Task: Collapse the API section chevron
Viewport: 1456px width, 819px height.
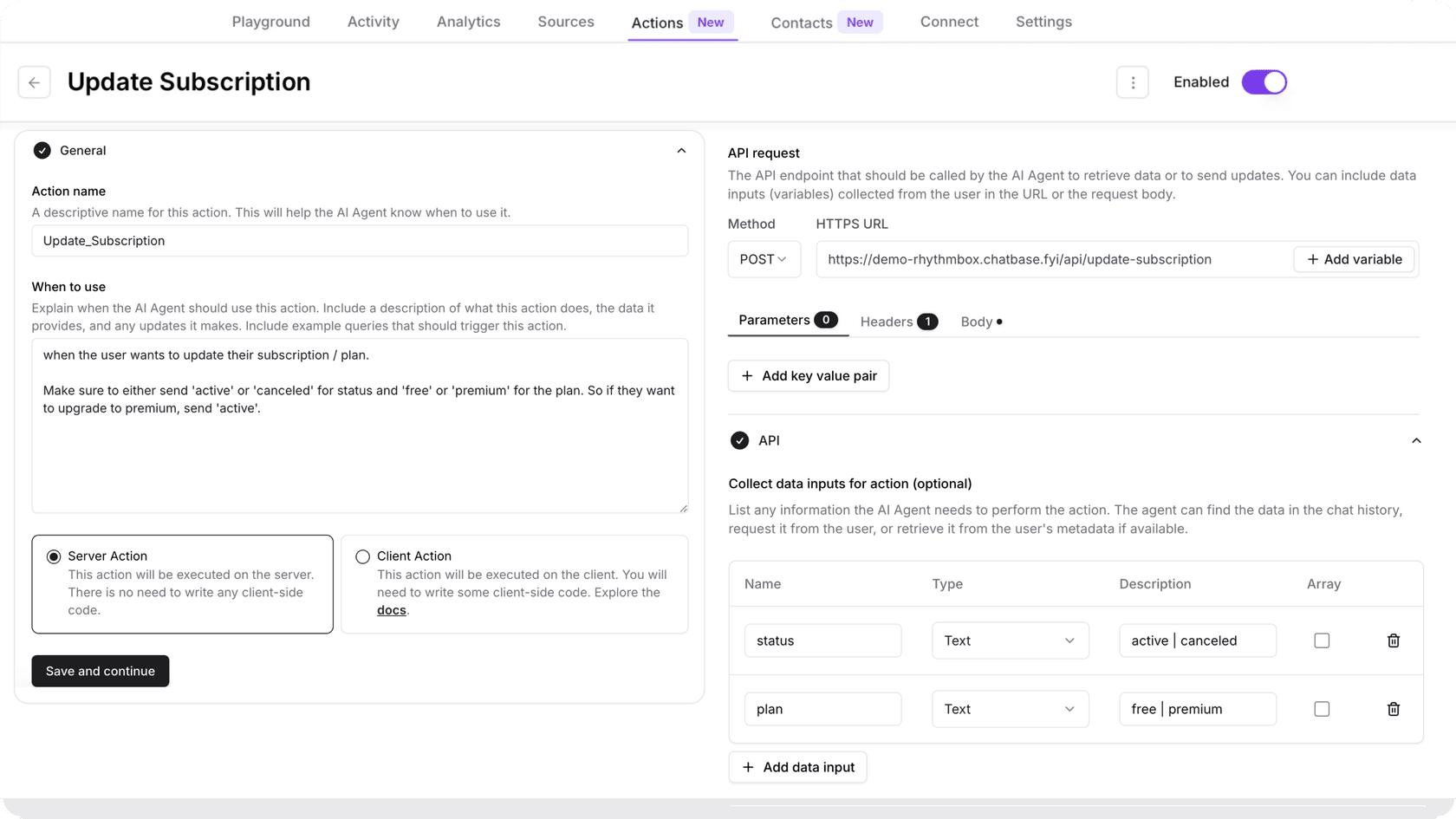Action: 1416,440
